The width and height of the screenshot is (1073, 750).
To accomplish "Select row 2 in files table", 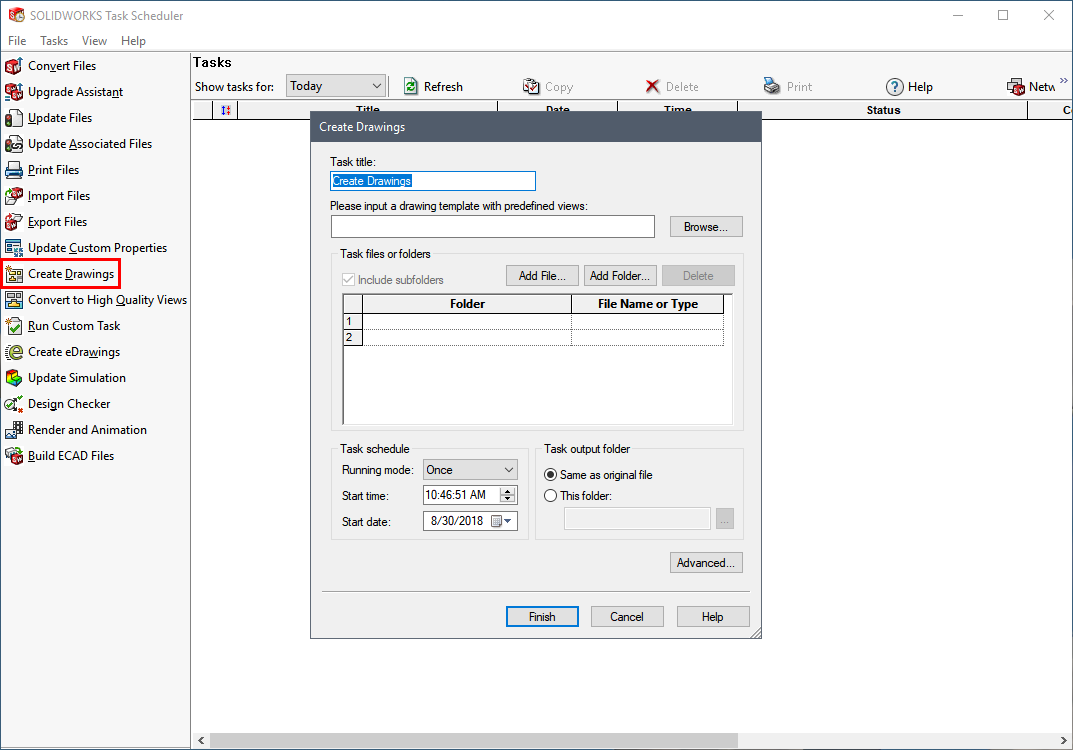I will (x=352, y=337).
